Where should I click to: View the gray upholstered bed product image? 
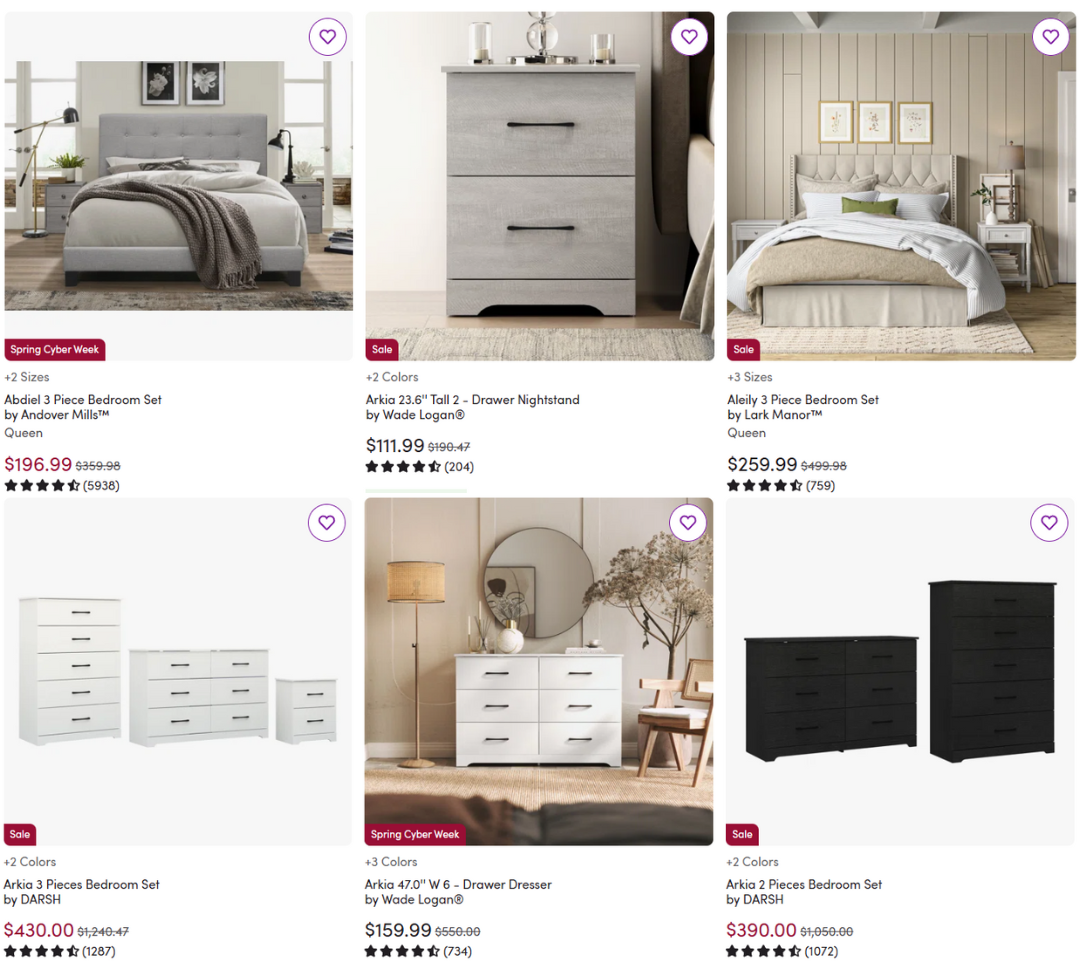tap(178, 186)
